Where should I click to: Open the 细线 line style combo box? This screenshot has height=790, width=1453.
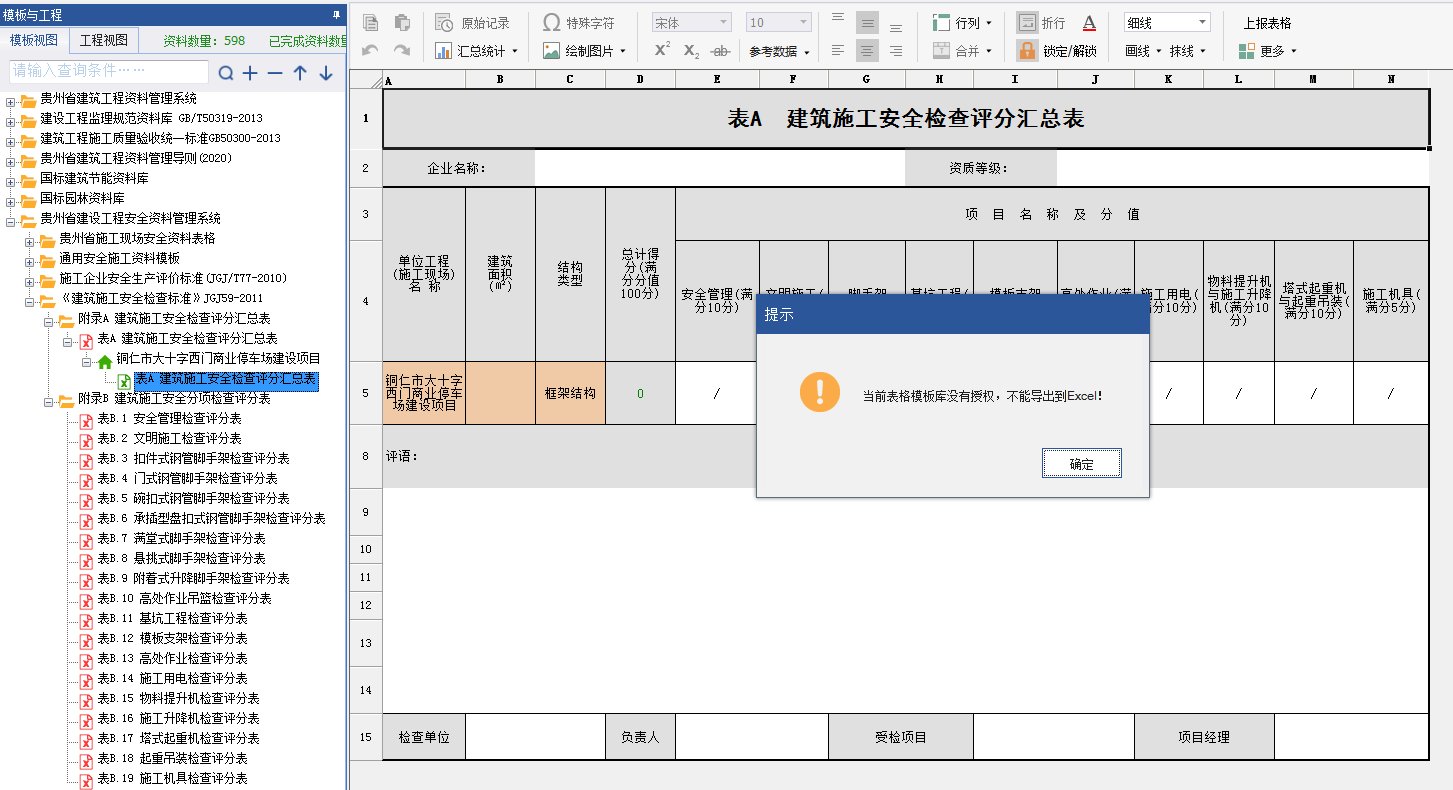coord(1167,22)
